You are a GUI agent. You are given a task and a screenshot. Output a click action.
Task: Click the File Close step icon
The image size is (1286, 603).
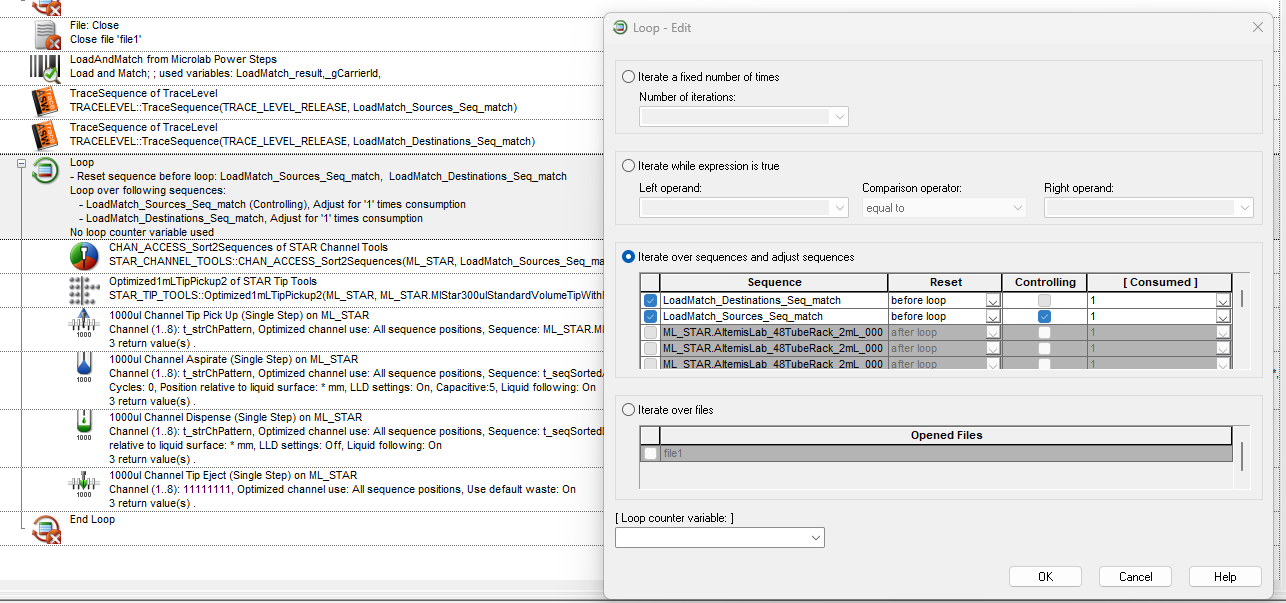tap(47, 35)
